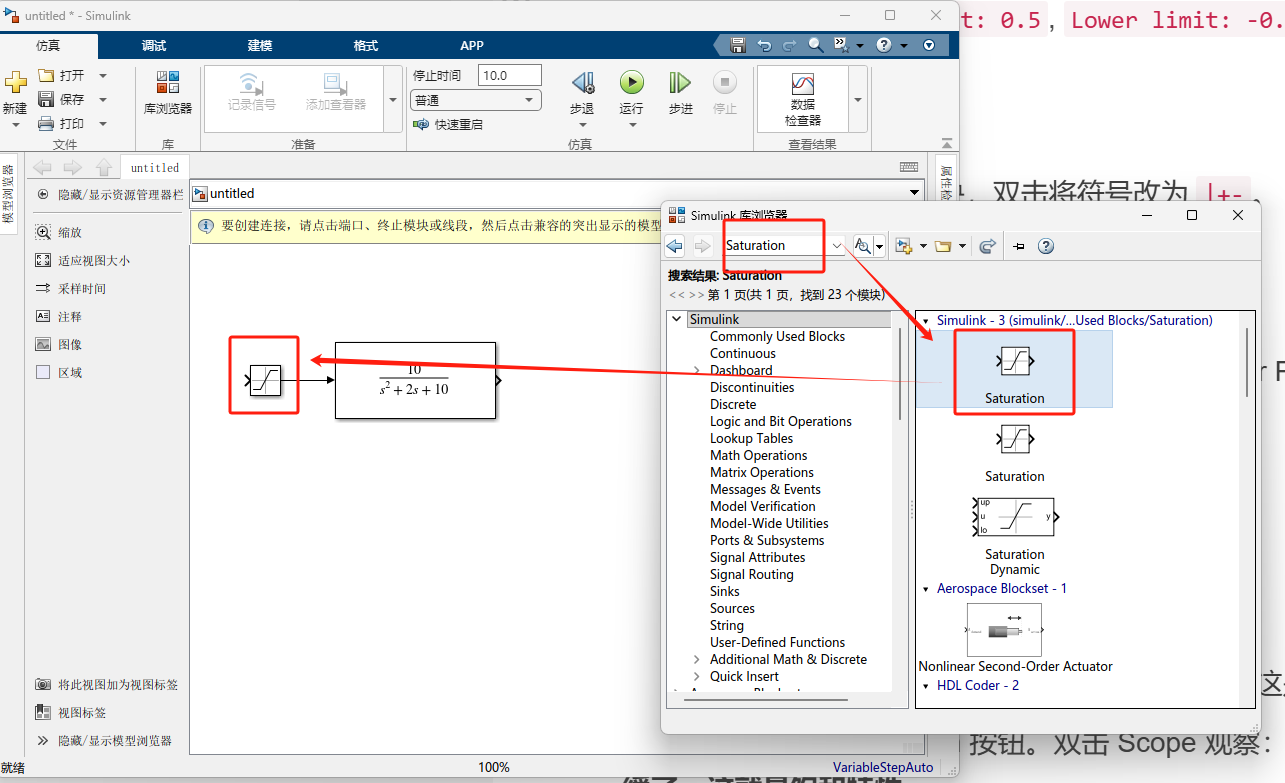Select Discontinuities in library tree
Viewport: 1285px width, 783px height.
pos(752,387)
